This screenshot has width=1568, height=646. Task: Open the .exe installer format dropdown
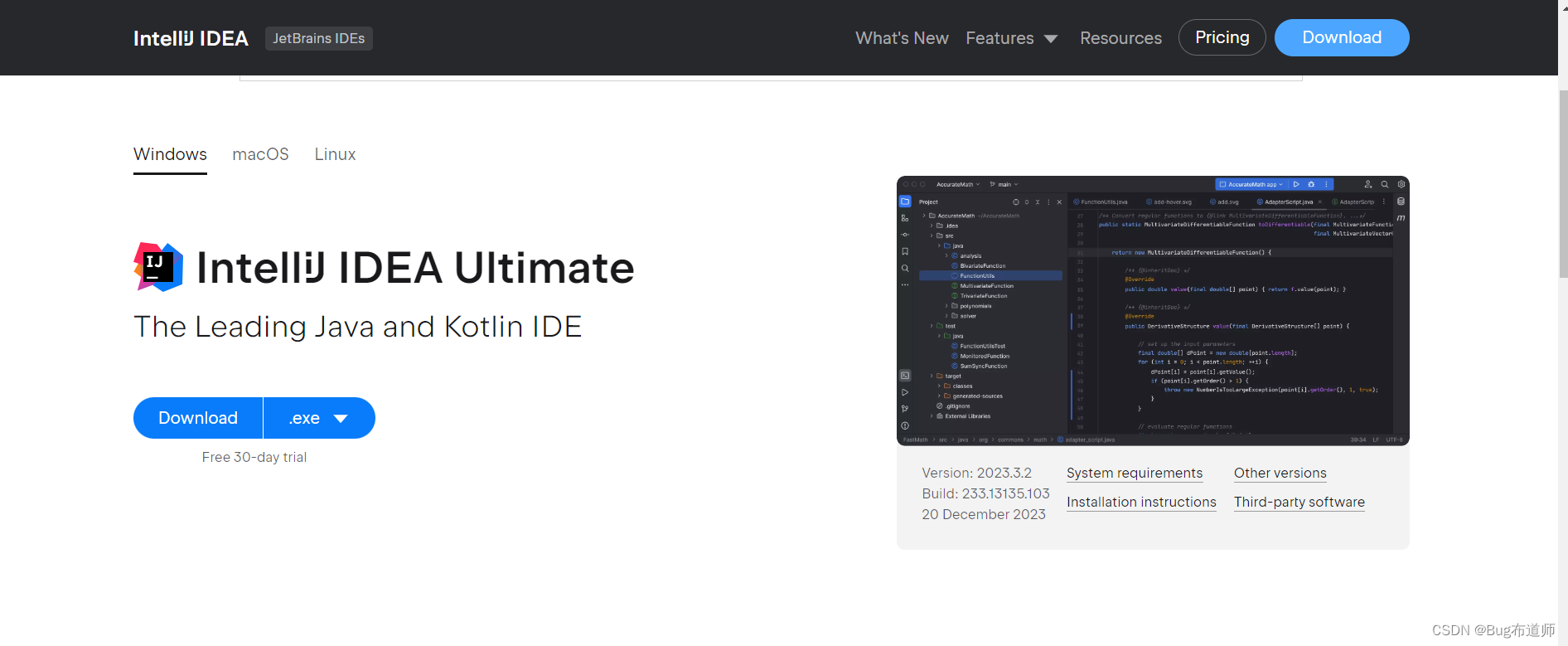pyautogui.click(x=319, y=418)
